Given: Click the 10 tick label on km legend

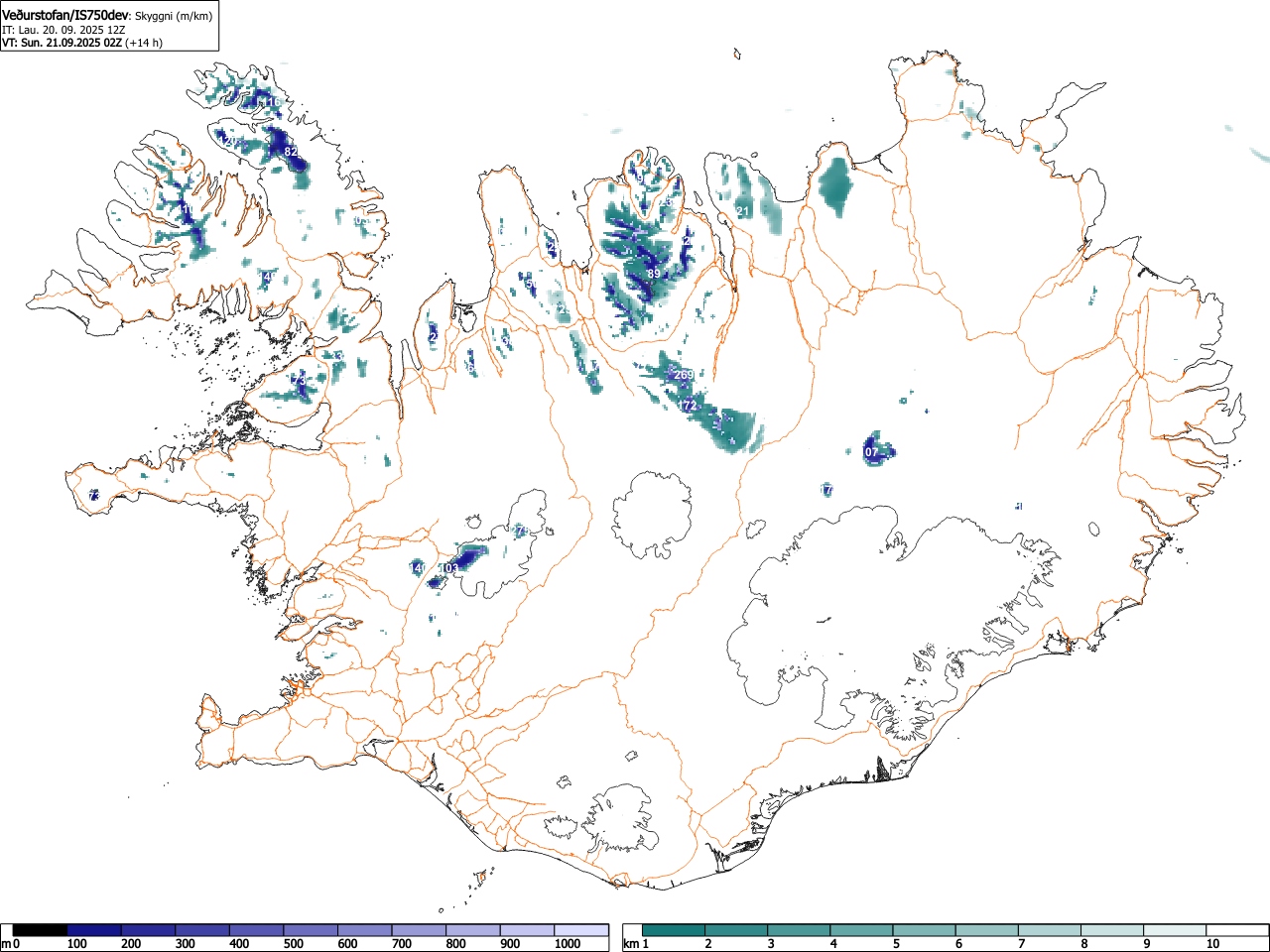Looking at the screenshot, I should (1212, 944).
